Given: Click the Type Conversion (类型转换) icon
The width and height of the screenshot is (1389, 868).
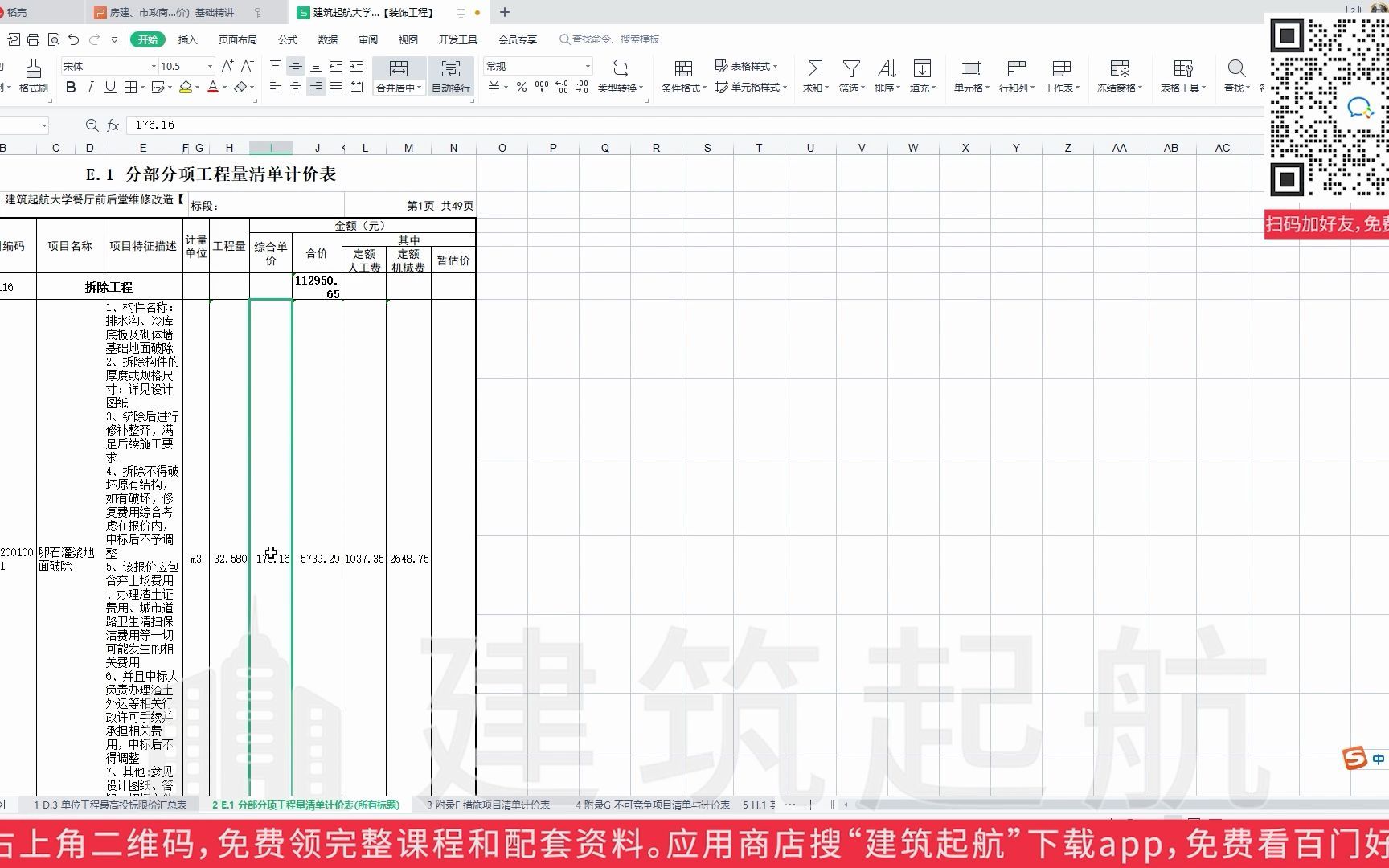Looking at the screenshot, I should [x=620, y=68].
